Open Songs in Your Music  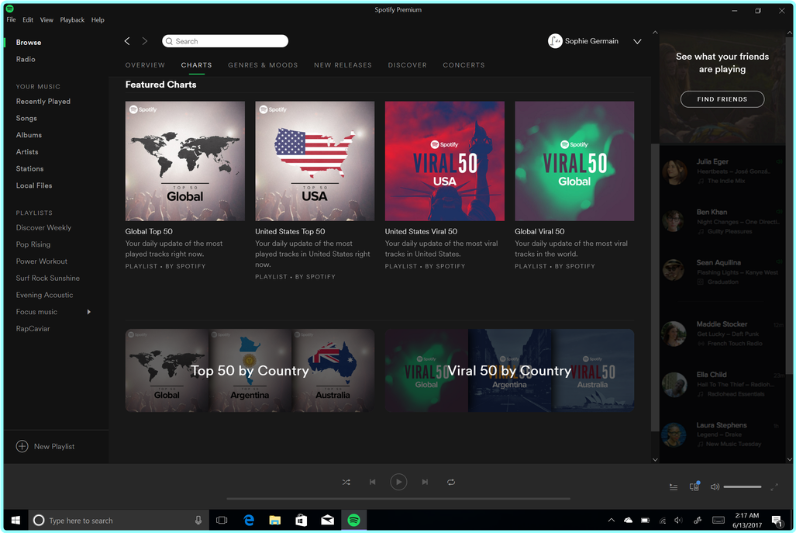[x=26, y=118]
